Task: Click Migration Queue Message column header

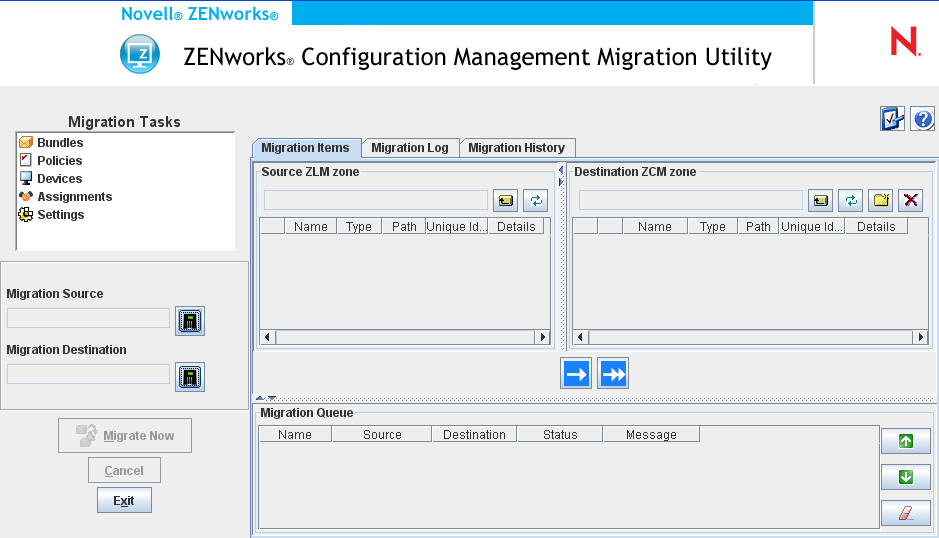Action: pos(651,434)
